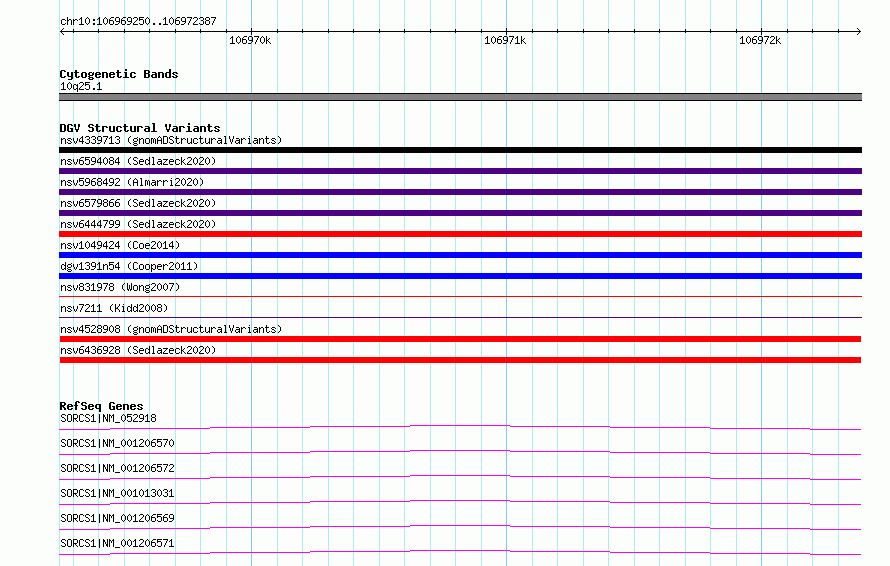Select the Cytogenetic Bands track title
The image size is (890, 566).
(x=119, y=74)
